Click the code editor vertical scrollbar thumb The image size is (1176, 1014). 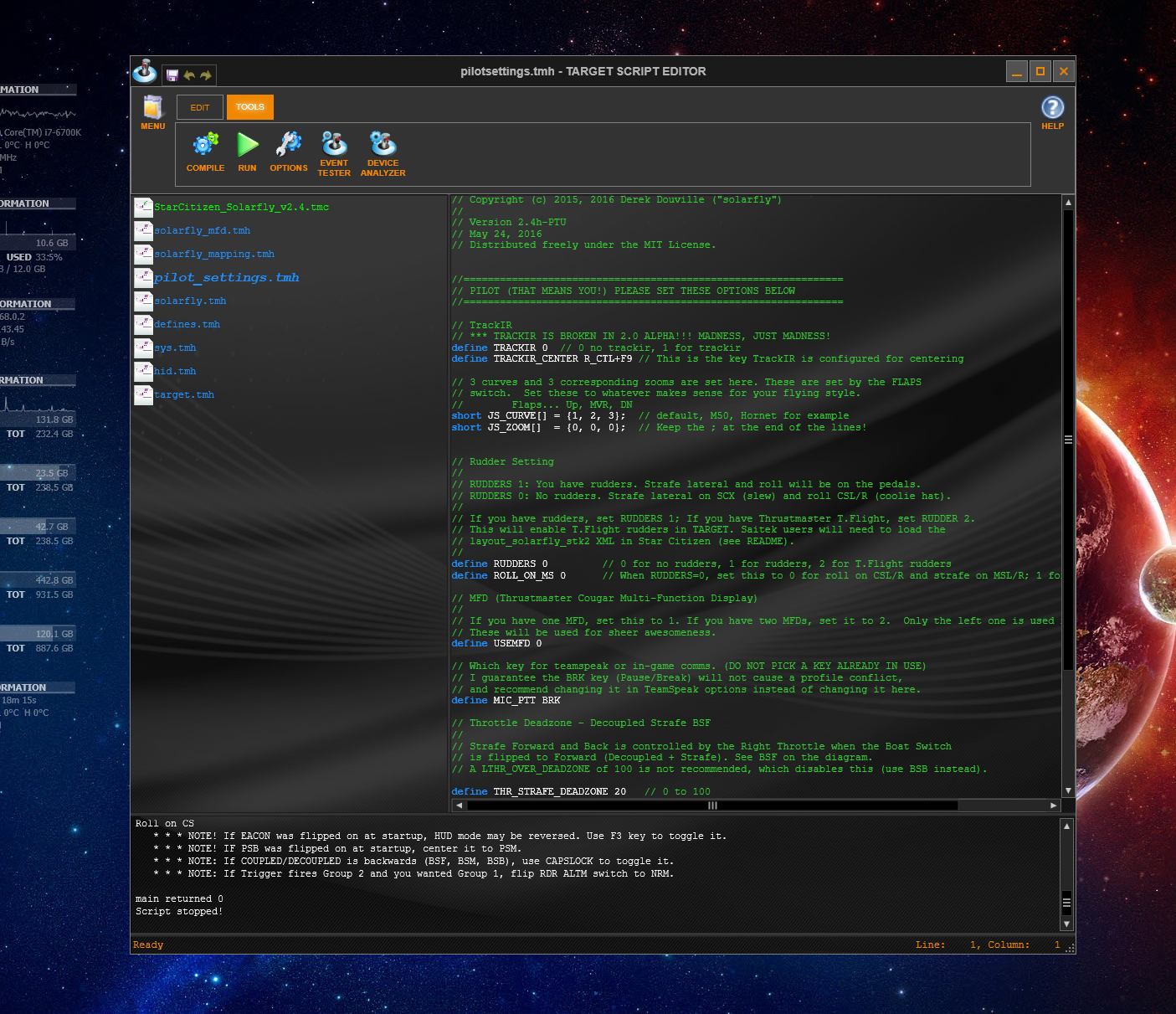point(1068,440)
